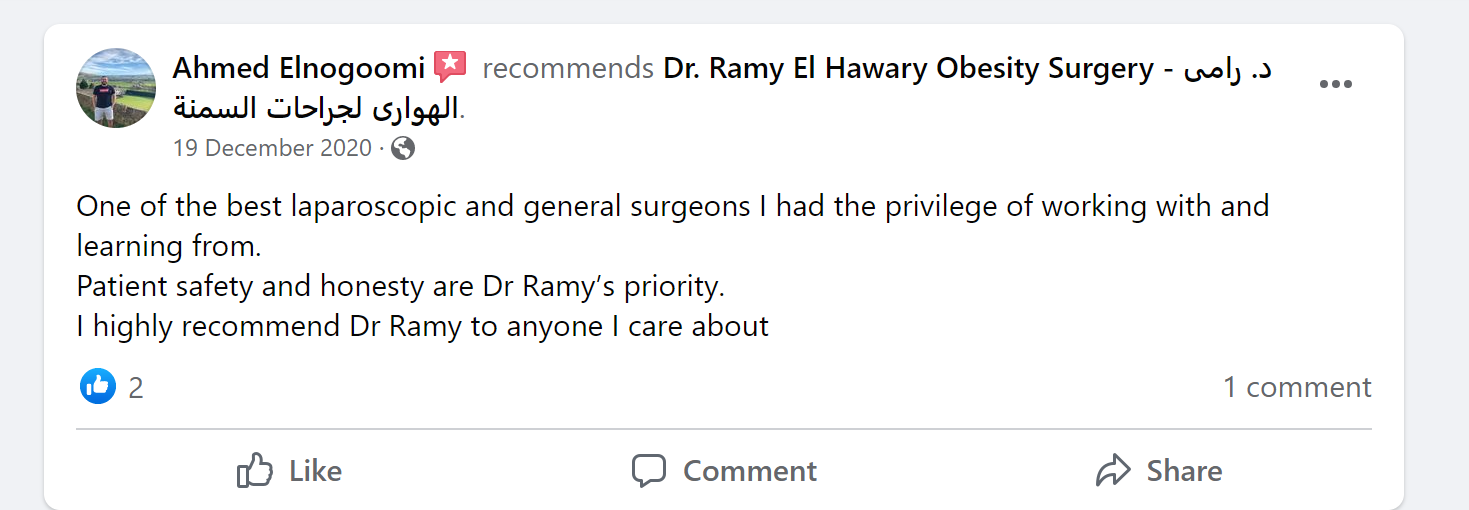Click the red star recommendation badge
This screenshot has width=1469, height=510.
pyautogui.click(x=451, y=68)
